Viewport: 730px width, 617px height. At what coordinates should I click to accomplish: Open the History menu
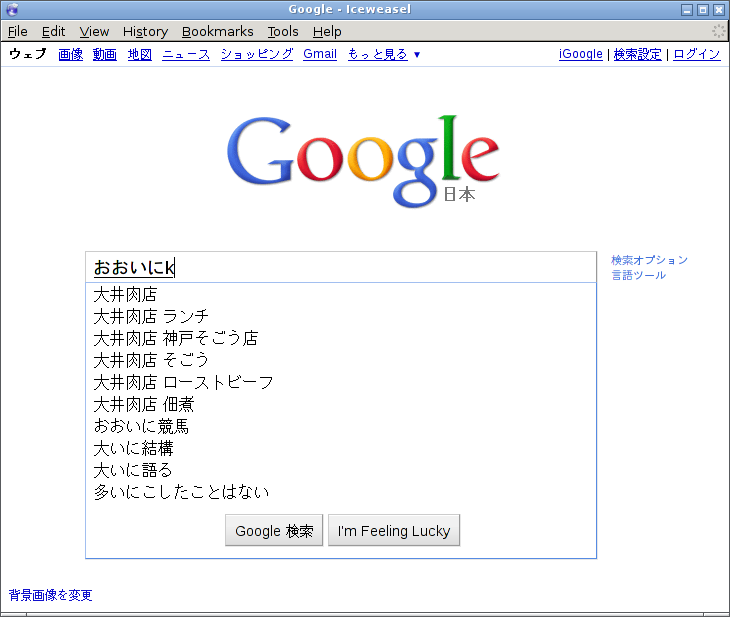[145, 31]
